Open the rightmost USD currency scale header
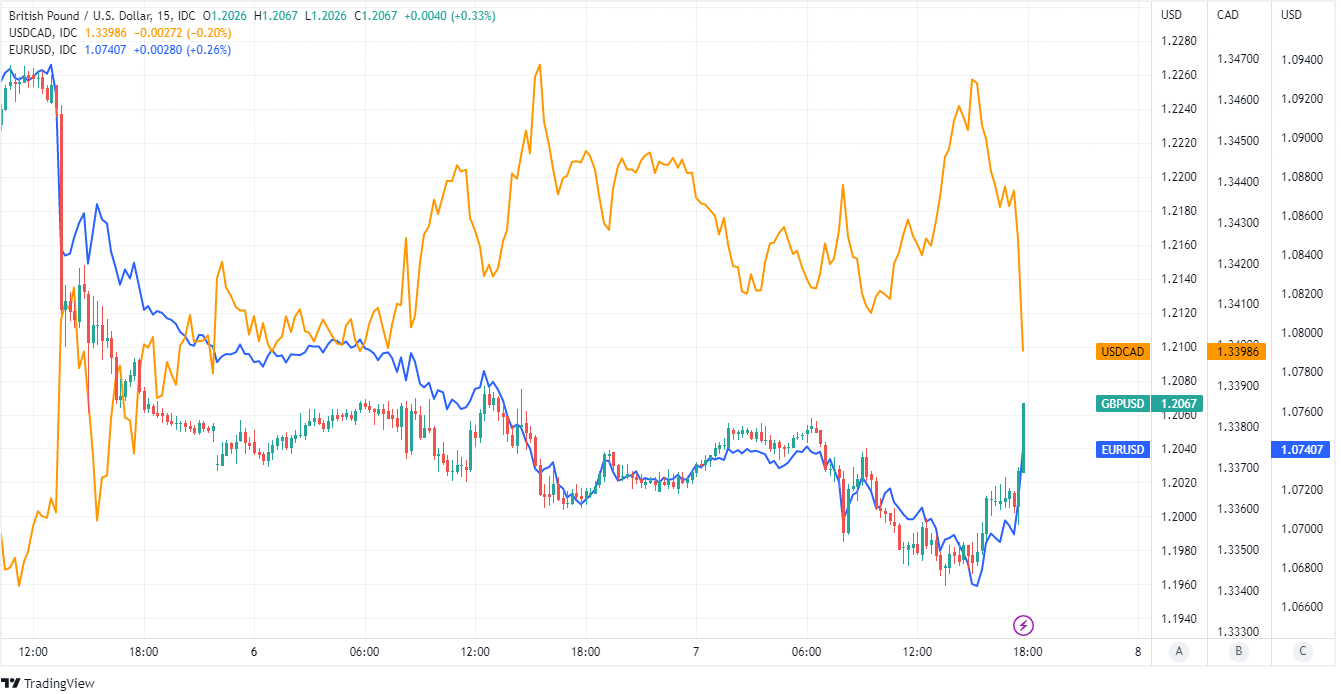The height and width of the screenshot is (694, 1341). pos(1292,14)
